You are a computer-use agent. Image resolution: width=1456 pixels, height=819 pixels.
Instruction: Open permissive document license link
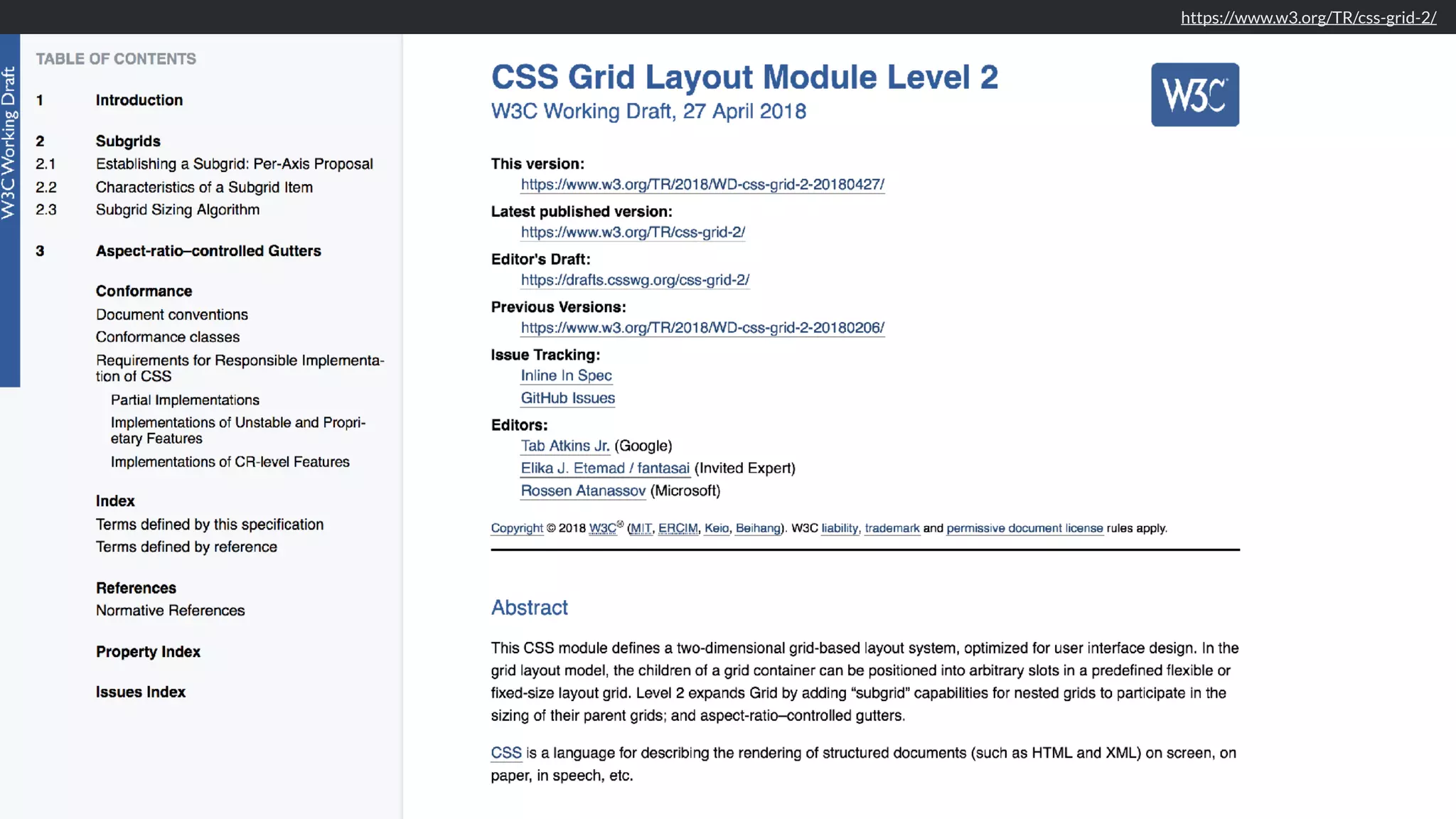tap(1024, 528)
